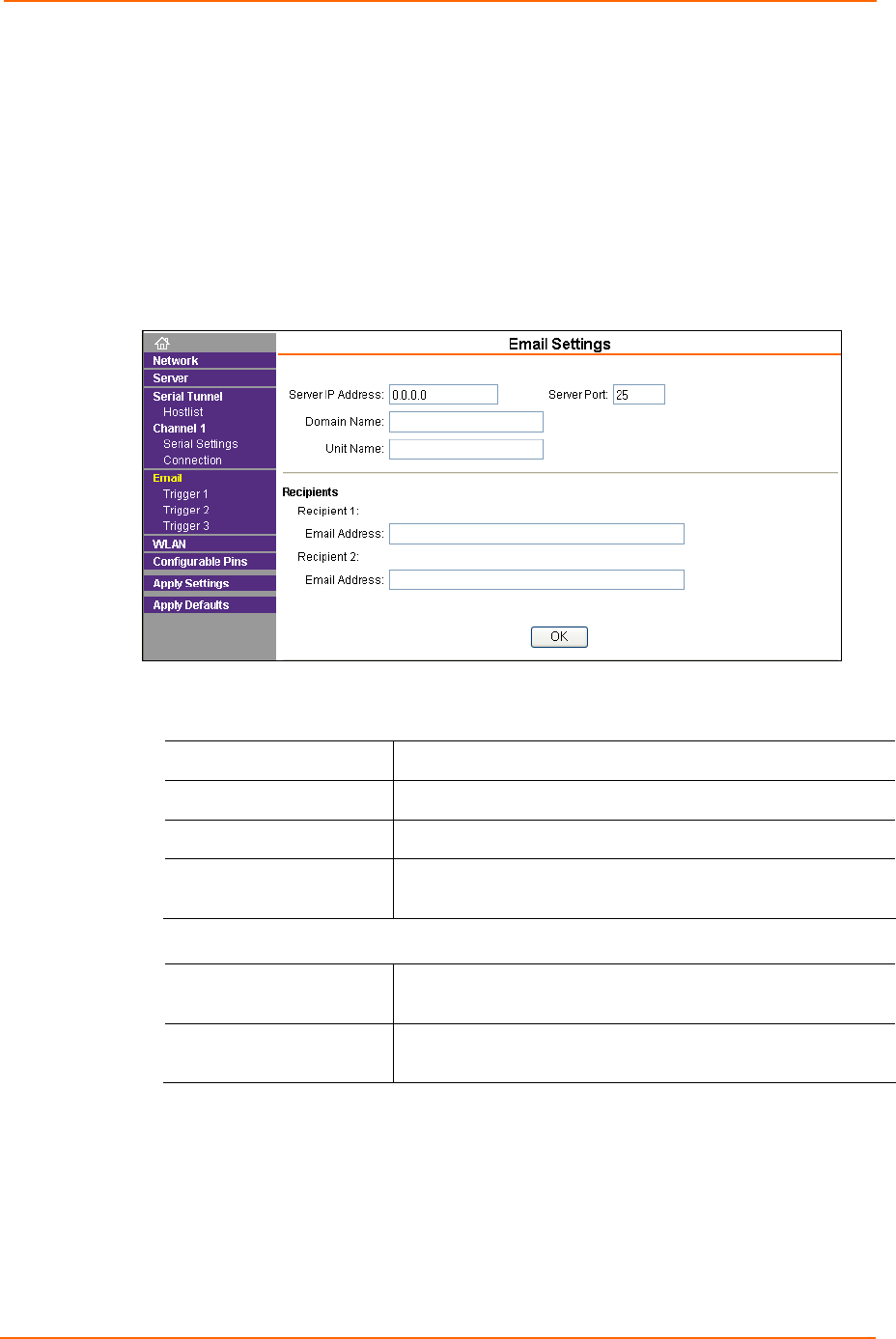Open the Server menu item

click(170, 378)
